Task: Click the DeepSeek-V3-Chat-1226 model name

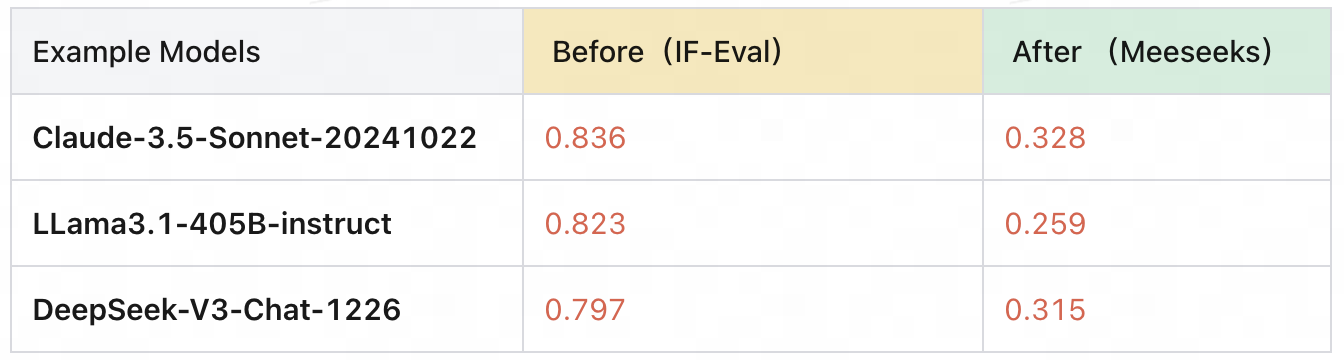Action: 217,310
